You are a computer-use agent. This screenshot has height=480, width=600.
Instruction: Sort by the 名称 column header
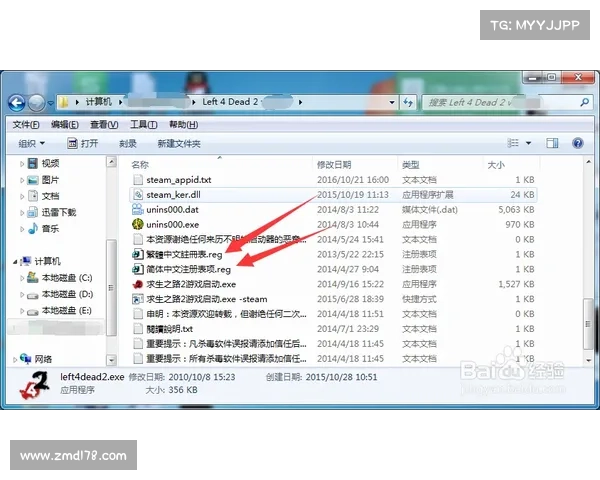(x=140, y=165)
